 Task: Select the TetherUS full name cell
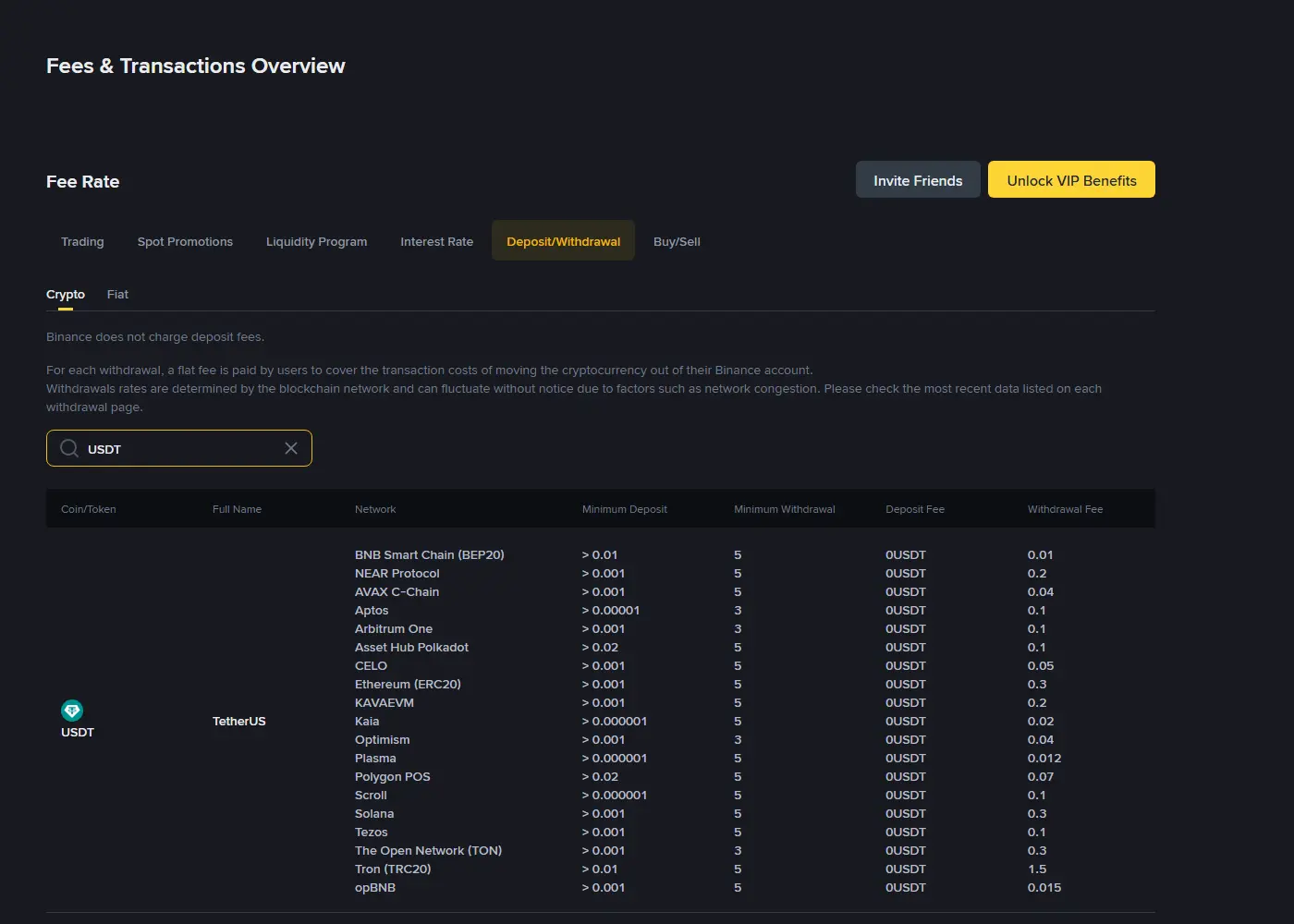(239, 721)
